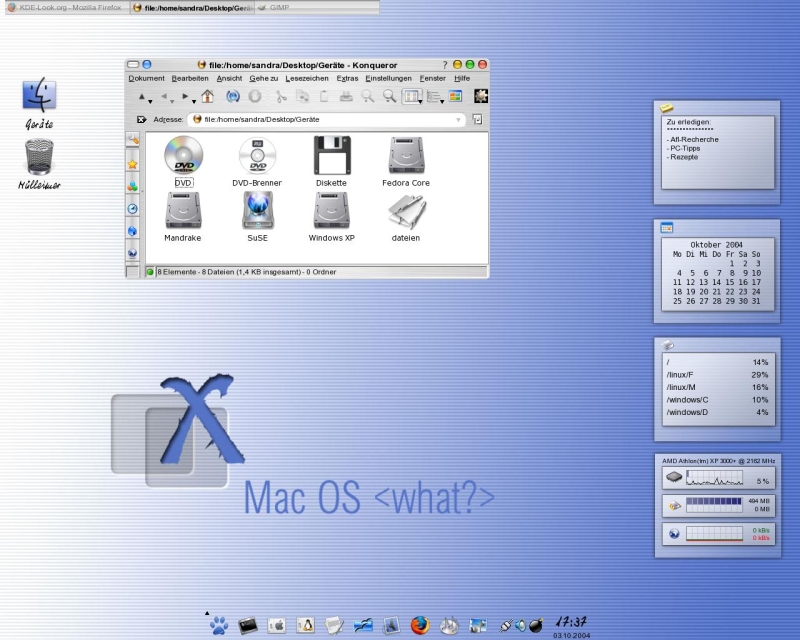Click the zoom out magnifier toolbar icon

[389, 96]
